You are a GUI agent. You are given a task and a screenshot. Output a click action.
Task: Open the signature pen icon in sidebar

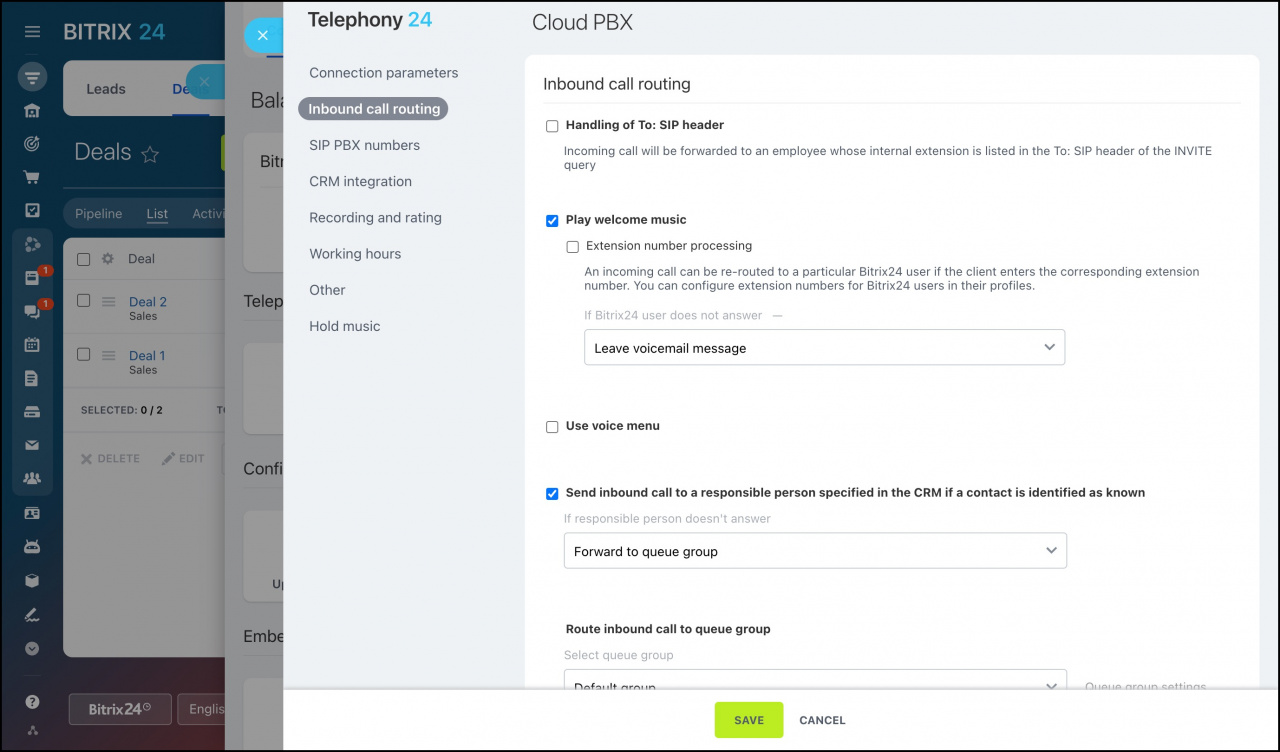tap(32, 614)
